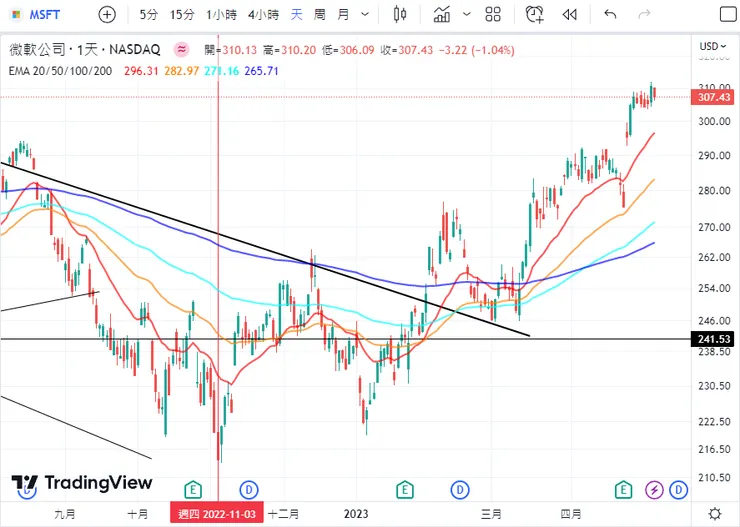
Task: Expand the interval list dropdown arrow
Action: tap(365, 15)
